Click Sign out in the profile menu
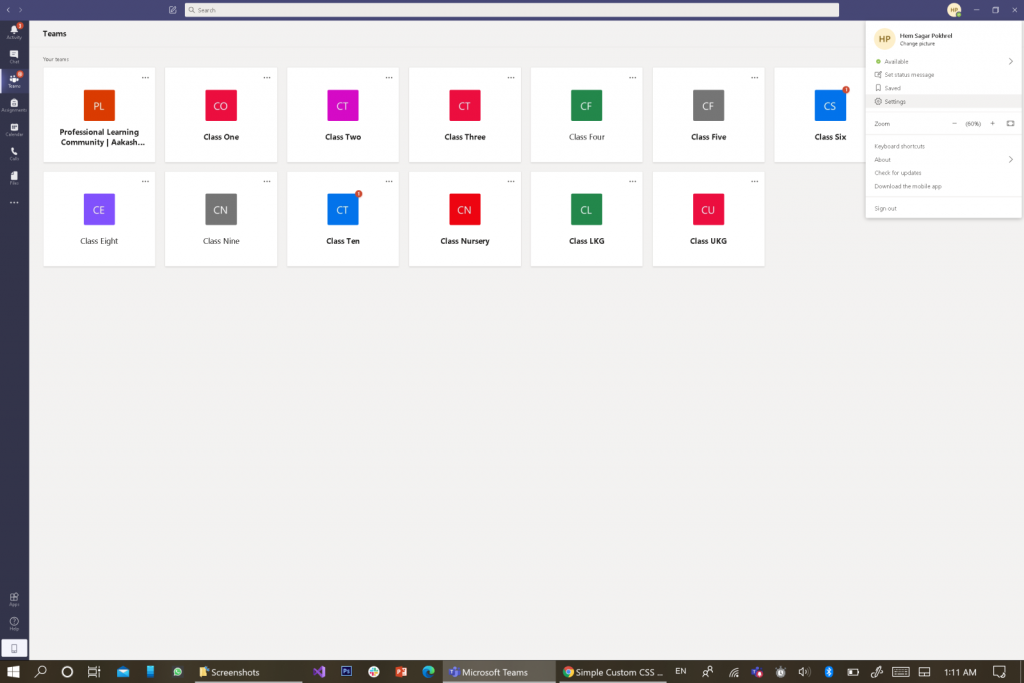The height and width of the screenshot is (683, 1024). [885, 208]
